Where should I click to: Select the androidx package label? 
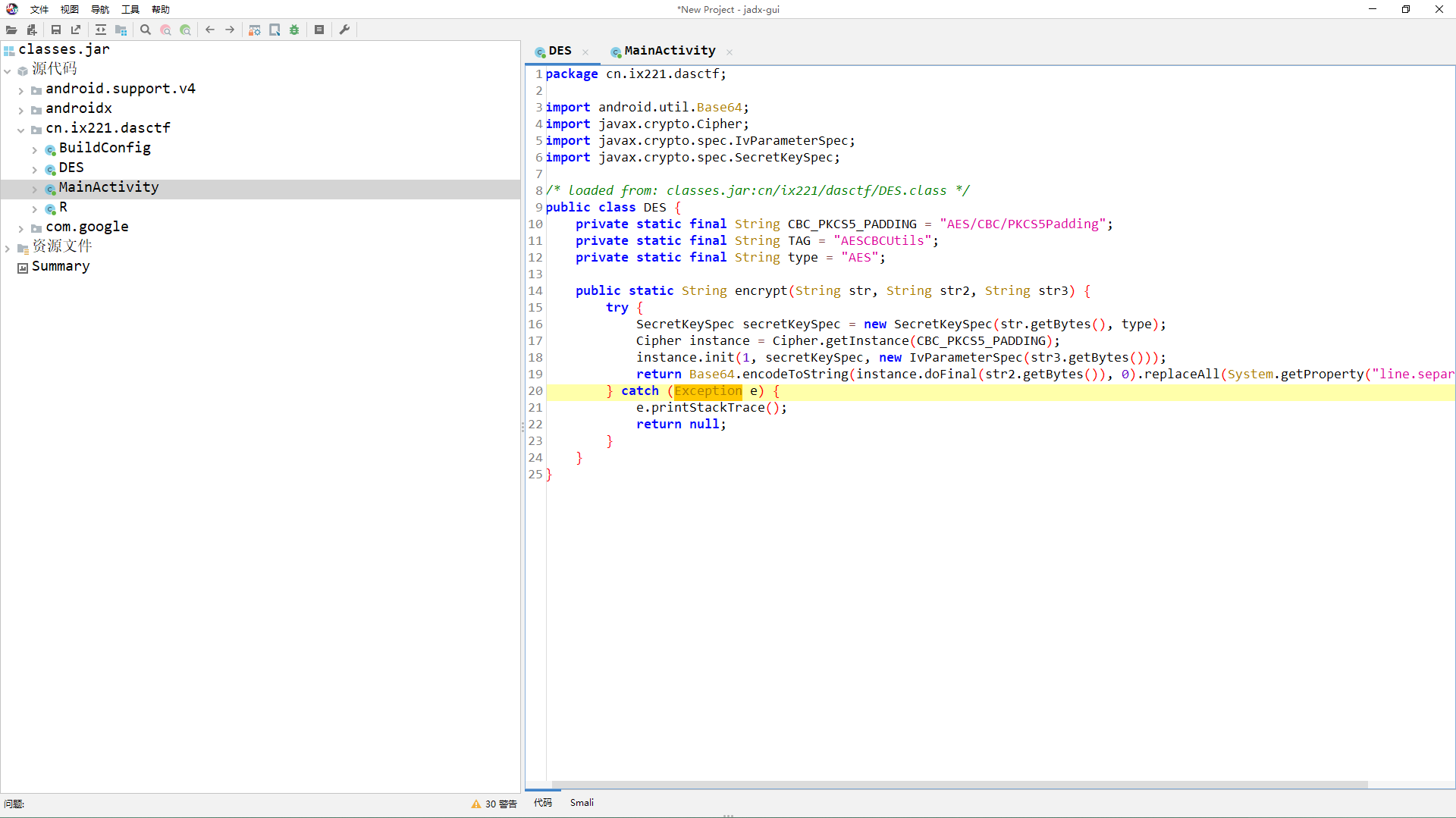(x=79, y=108)
